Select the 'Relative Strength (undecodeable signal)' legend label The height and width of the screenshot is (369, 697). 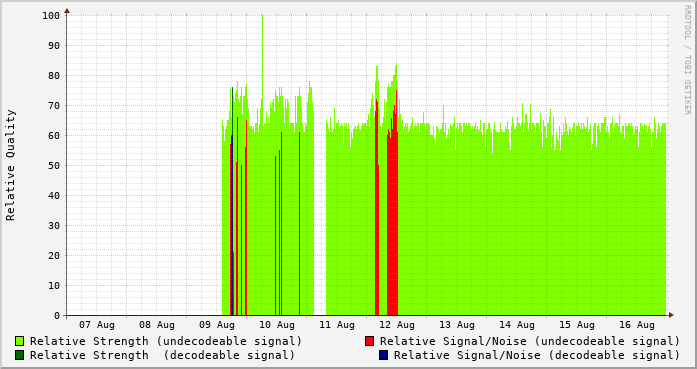coord(166,341)
